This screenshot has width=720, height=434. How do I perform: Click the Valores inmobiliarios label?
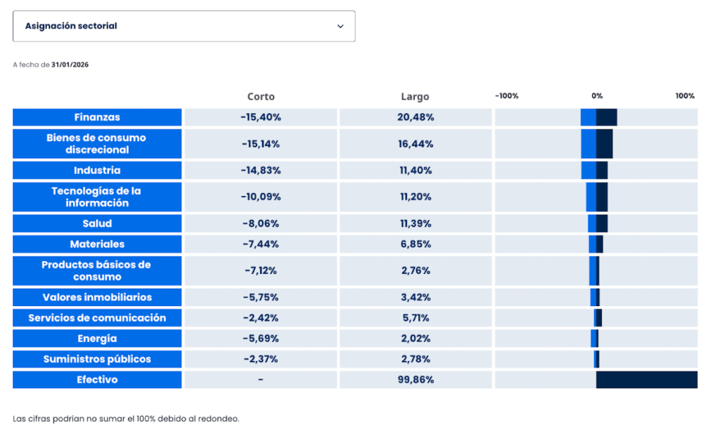point(97,297)
